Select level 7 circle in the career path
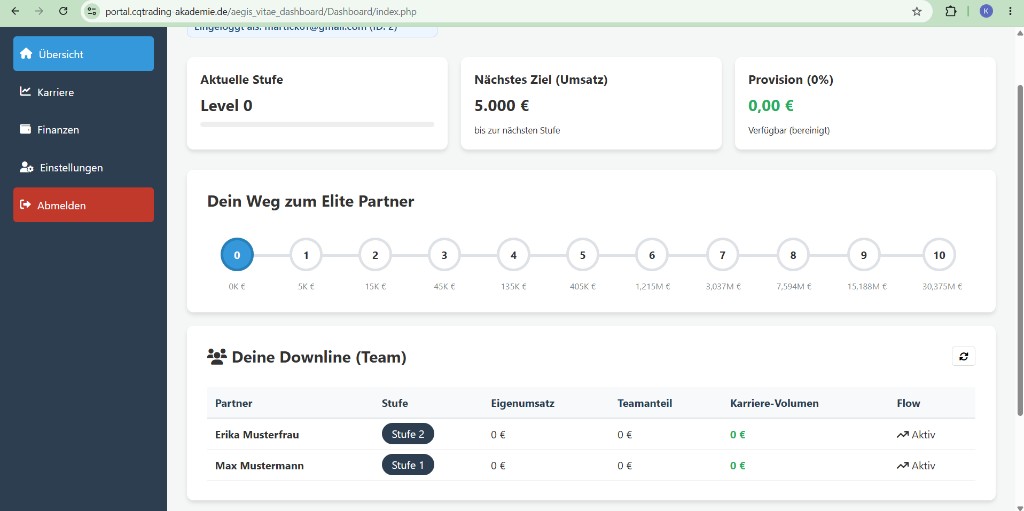Viewport: 1024px width, 511px height. pos(722,255)
